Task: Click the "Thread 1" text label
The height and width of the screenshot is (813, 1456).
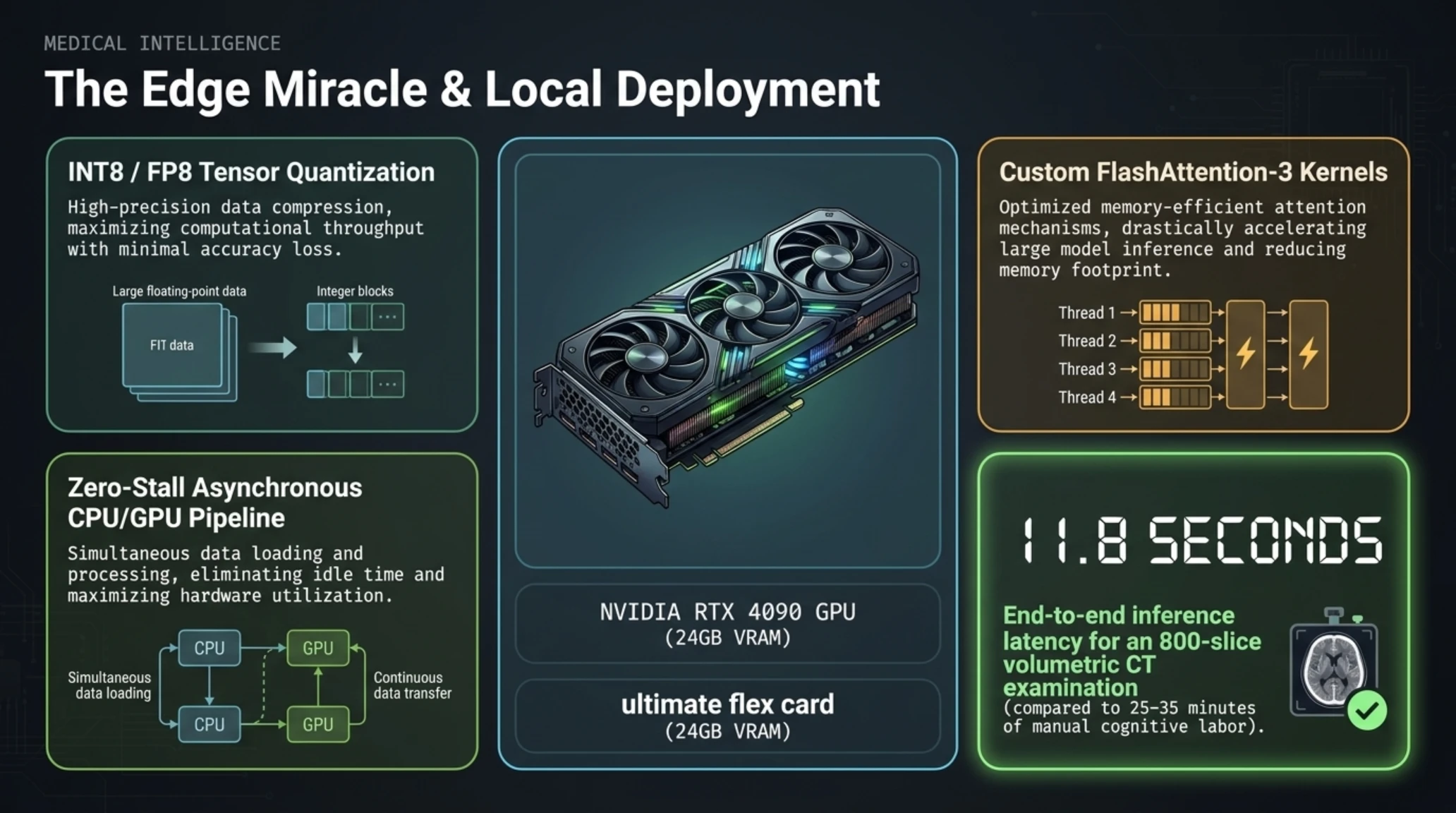Action: 1087,313
